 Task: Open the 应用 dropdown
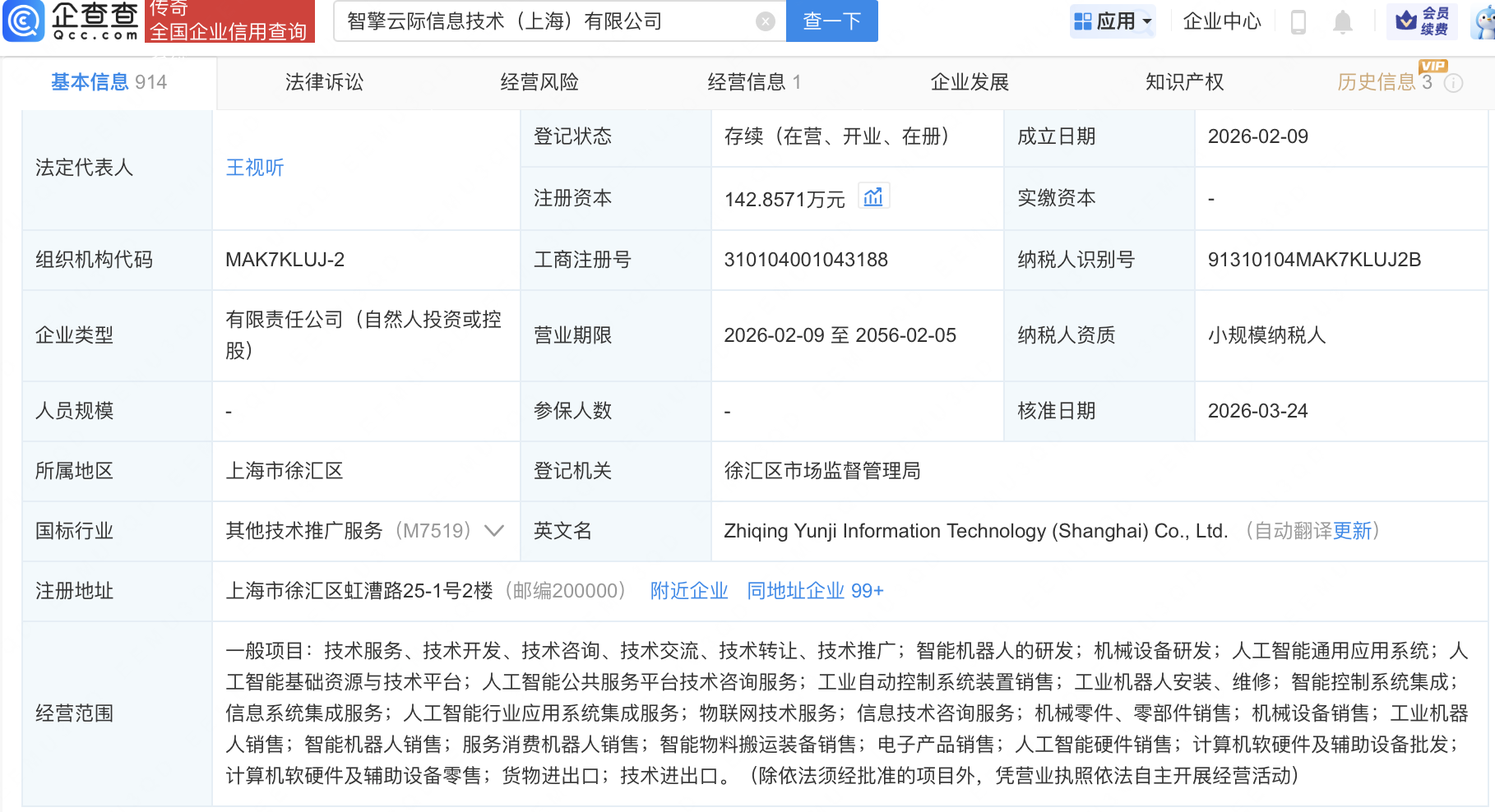(x=1117, y=22)
